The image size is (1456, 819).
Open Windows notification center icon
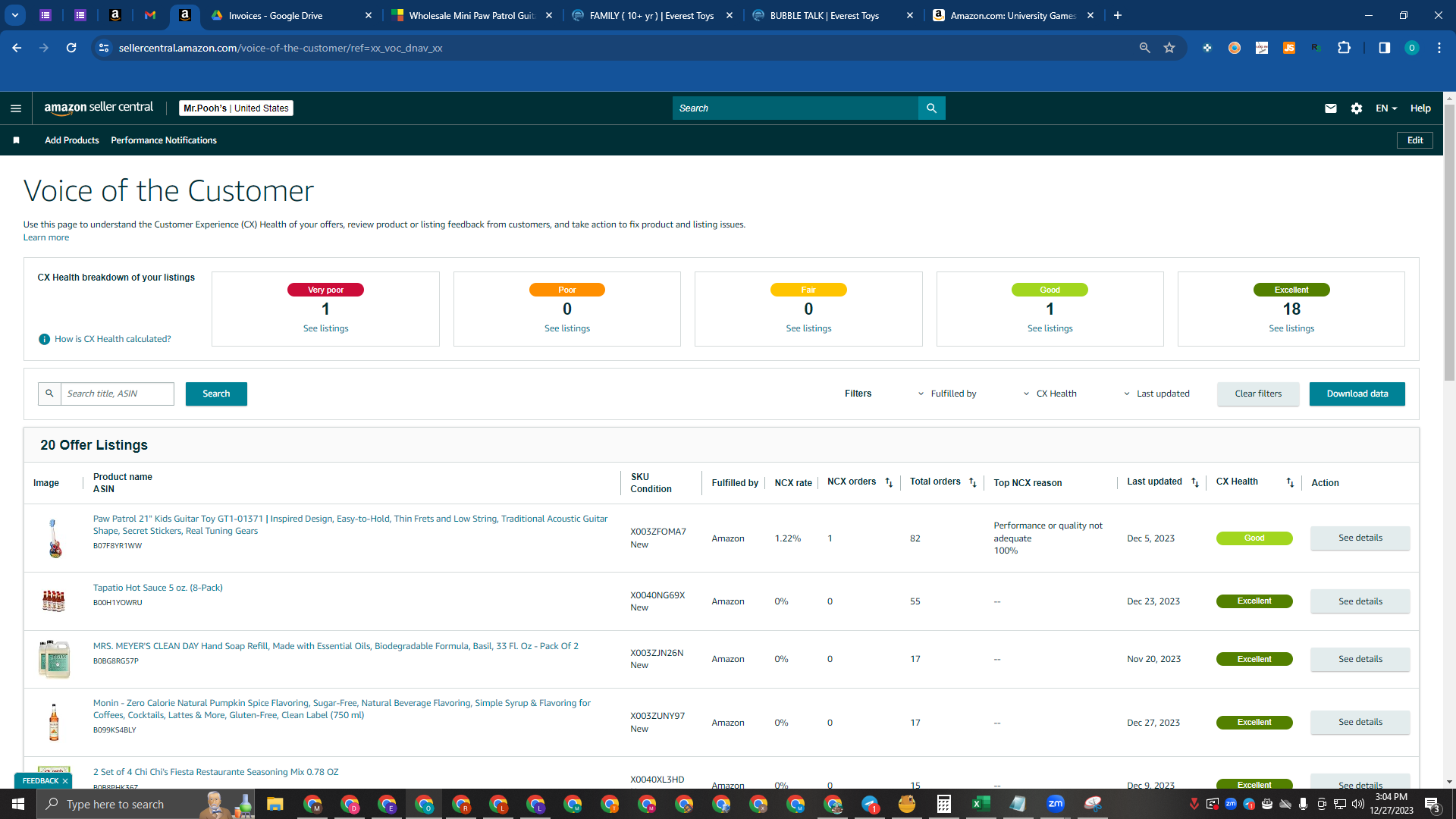tap(1432, 805)
